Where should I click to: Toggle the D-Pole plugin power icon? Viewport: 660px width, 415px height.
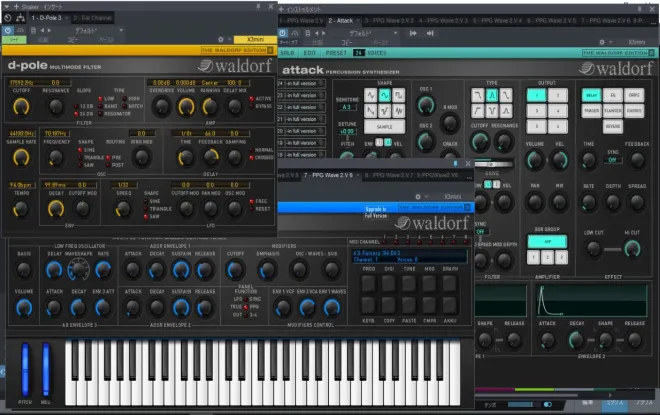pyautogui.click(x=8, y=30)
